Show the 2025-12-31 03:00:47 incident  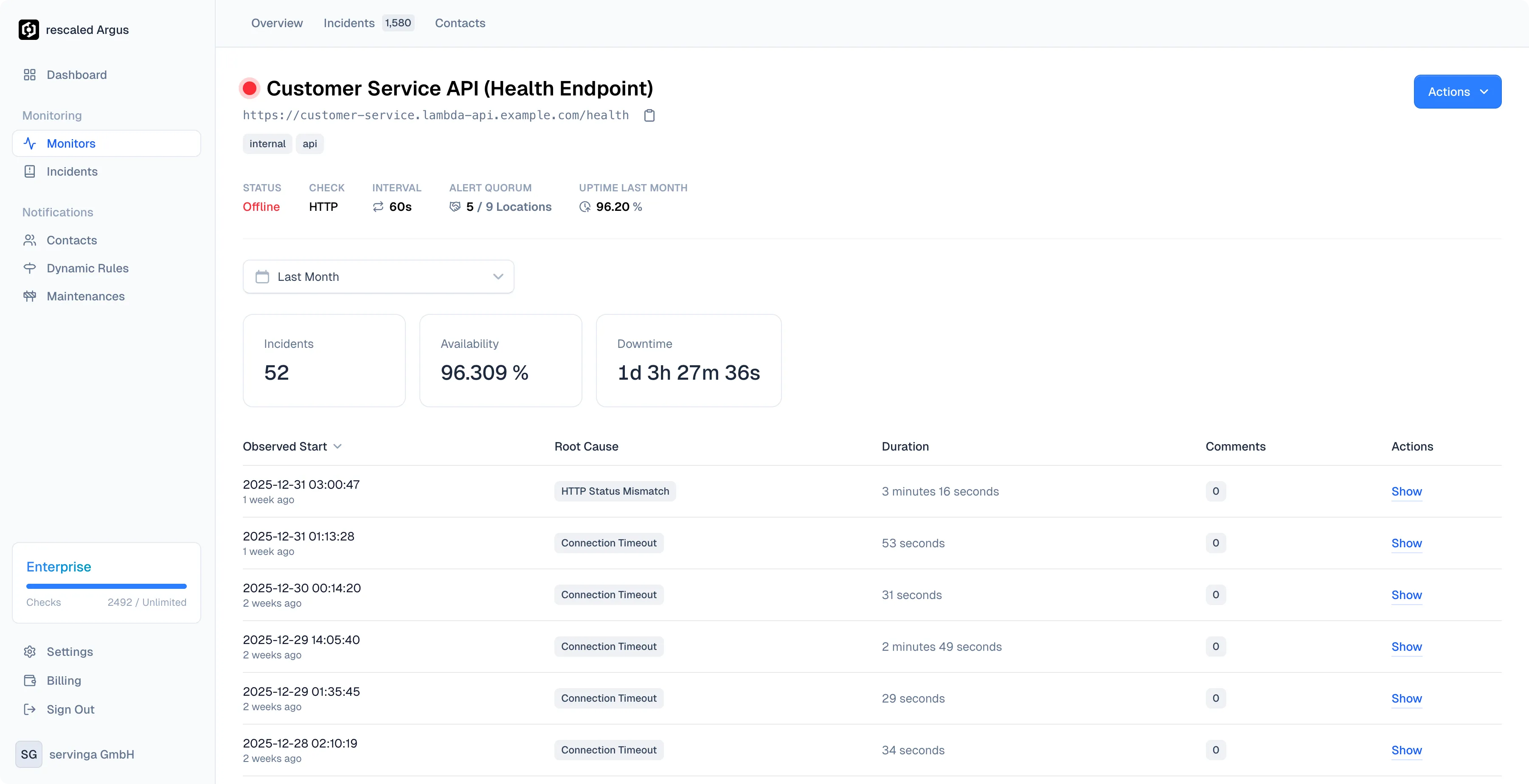1406,492
